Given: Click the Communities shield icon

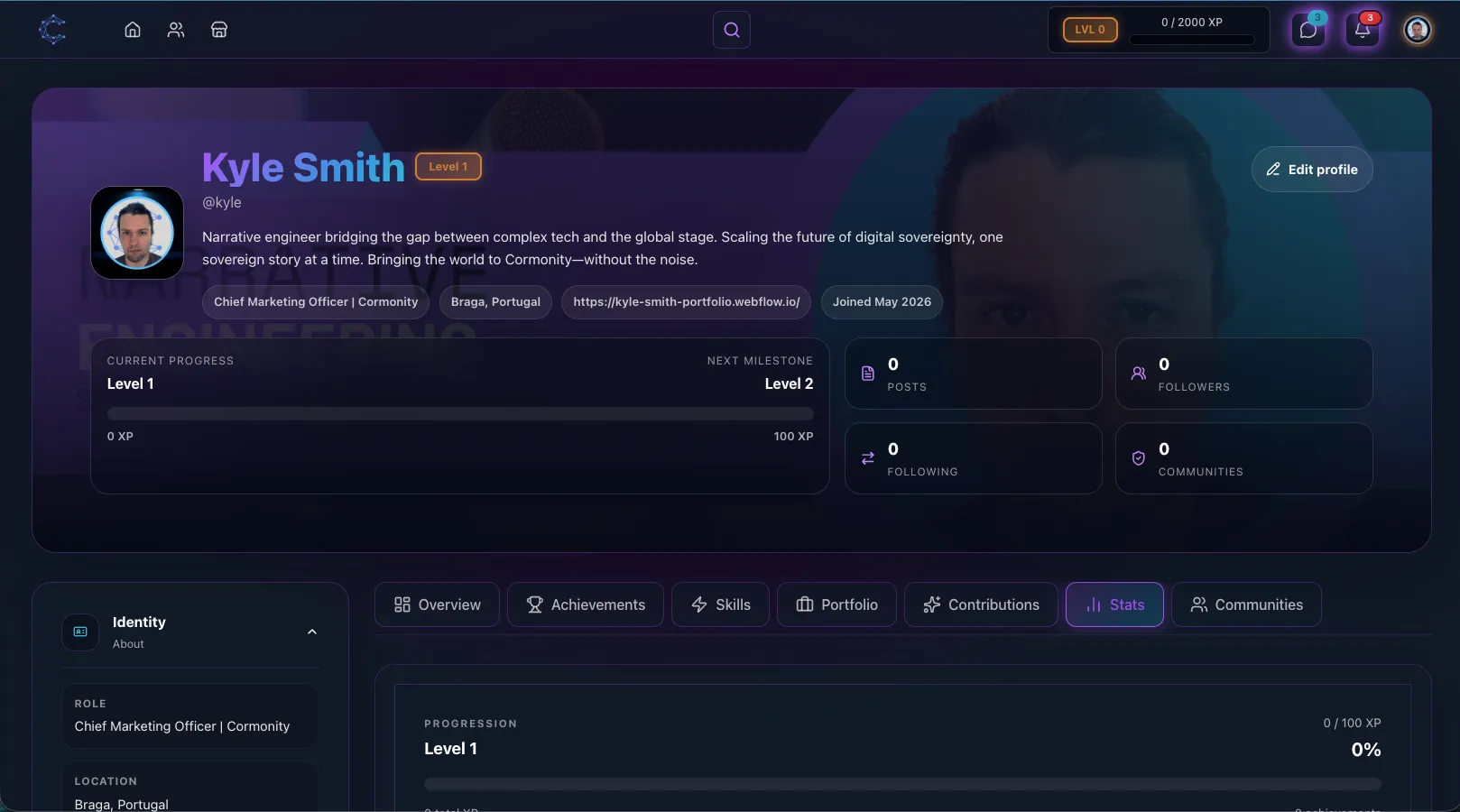Looking at the screenshot, I should pyautogui.click(x=1139, y=458).
